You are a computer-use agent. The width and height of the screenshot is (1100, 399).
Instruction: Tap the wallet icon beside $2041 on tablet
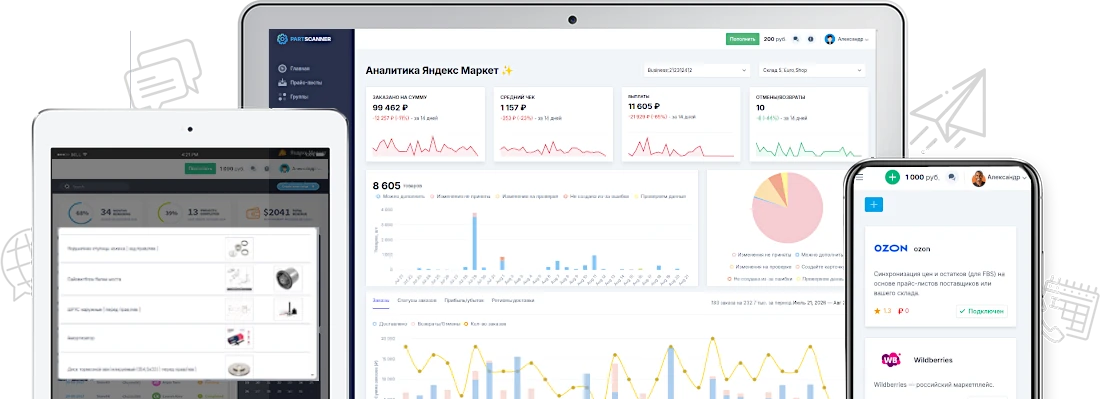pyautogui.click(x=252, y=213)
